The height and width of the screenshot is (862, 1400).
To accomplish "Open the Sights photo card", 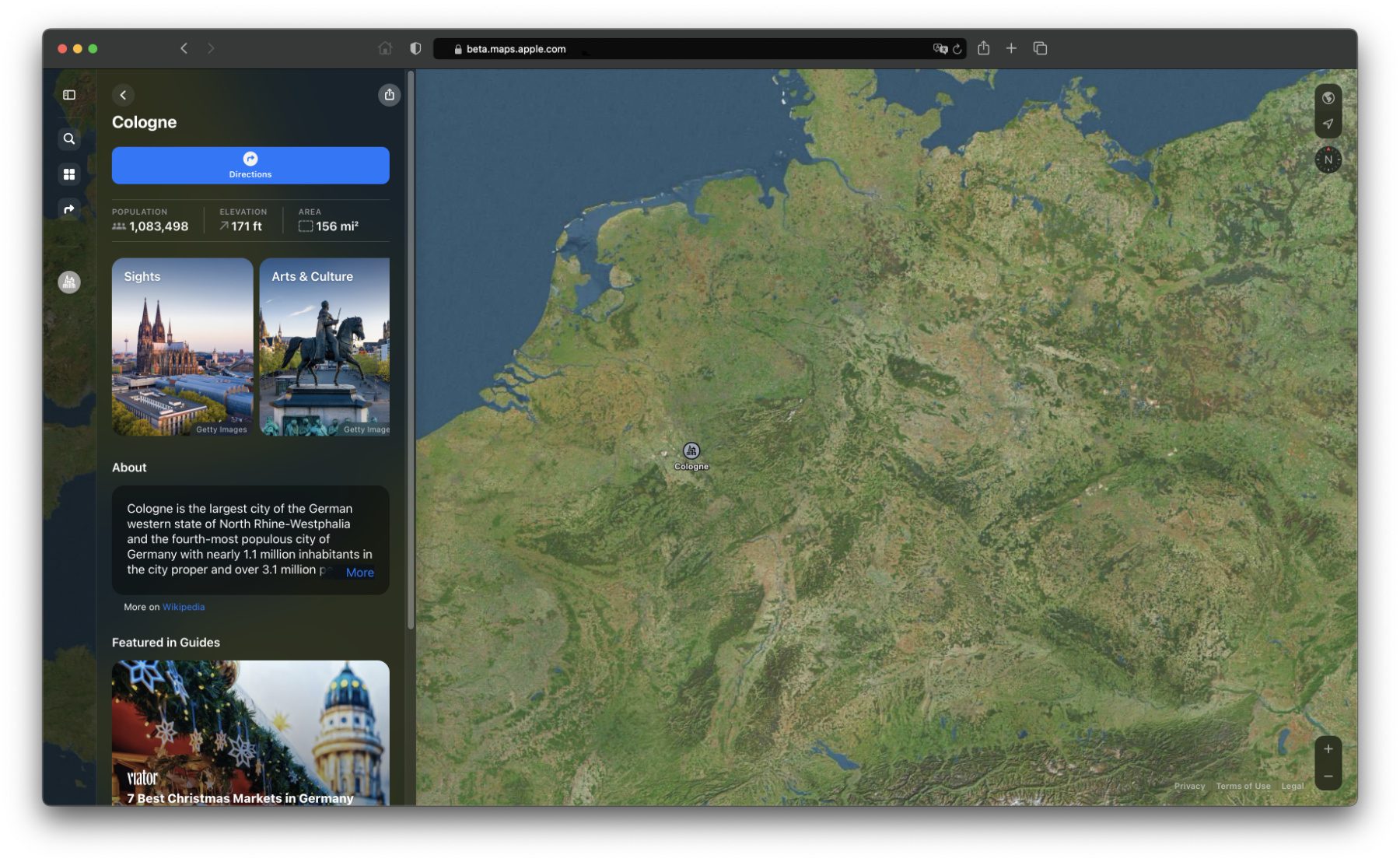I will coord(182,347).
